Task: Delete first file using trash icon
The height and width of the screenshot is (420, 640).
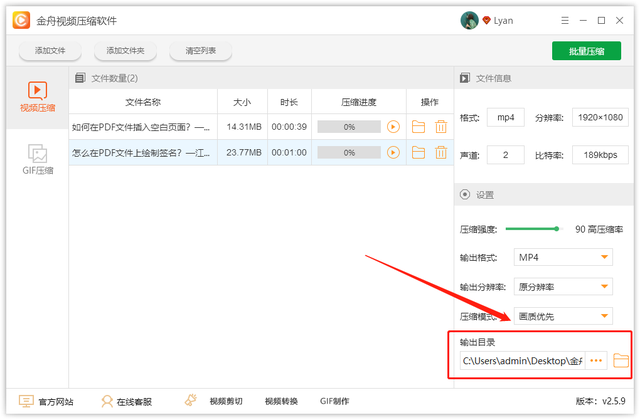Action: pyautogui.click(x=441, y=127)
